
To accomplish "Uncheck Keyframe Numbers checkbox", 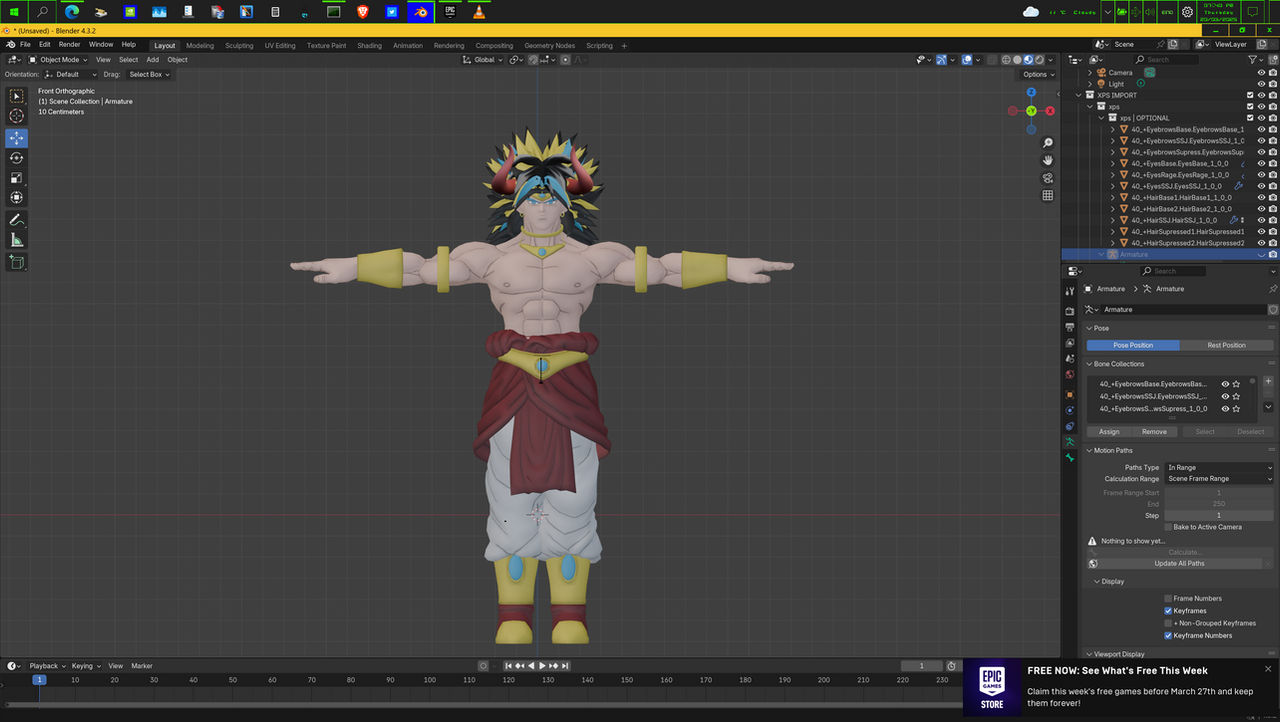I will click(1168, 635).
